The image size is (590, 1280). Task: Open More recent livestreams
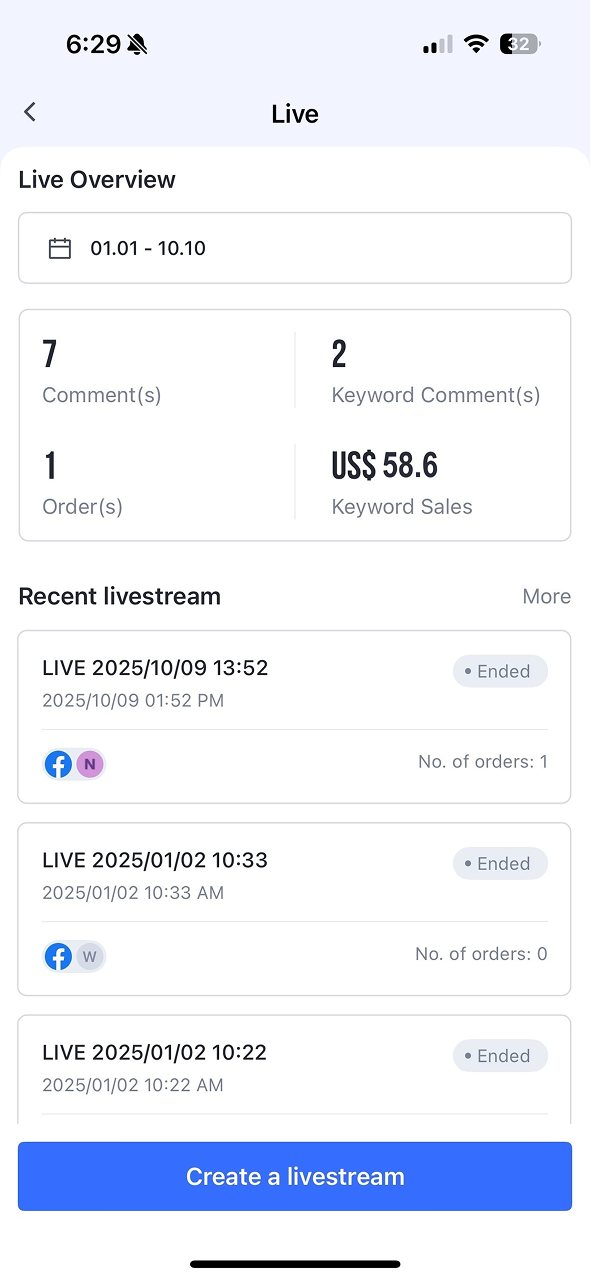point(547,596)
